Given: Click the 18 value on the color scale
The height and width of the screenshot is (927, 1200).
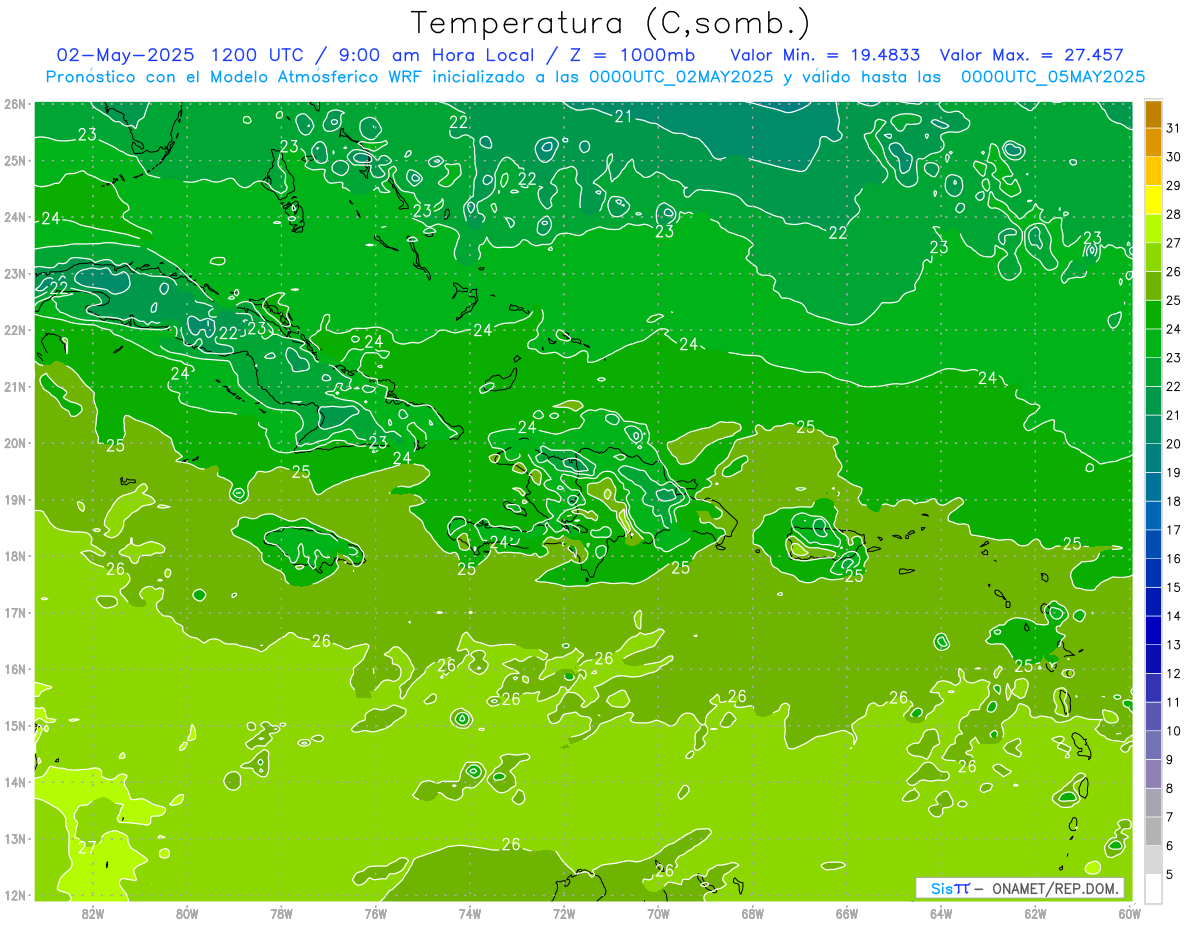Looking at the screenshot, I should pos(1173,502).
